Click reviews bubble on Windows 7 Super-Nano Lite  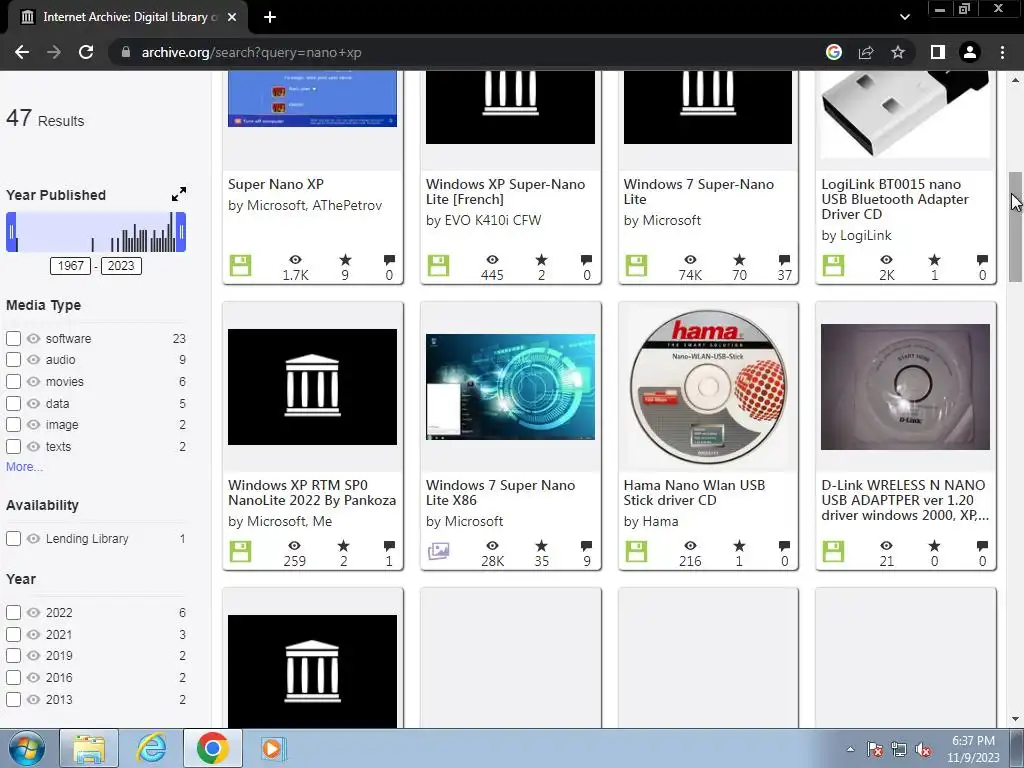(x=784, y=260)
